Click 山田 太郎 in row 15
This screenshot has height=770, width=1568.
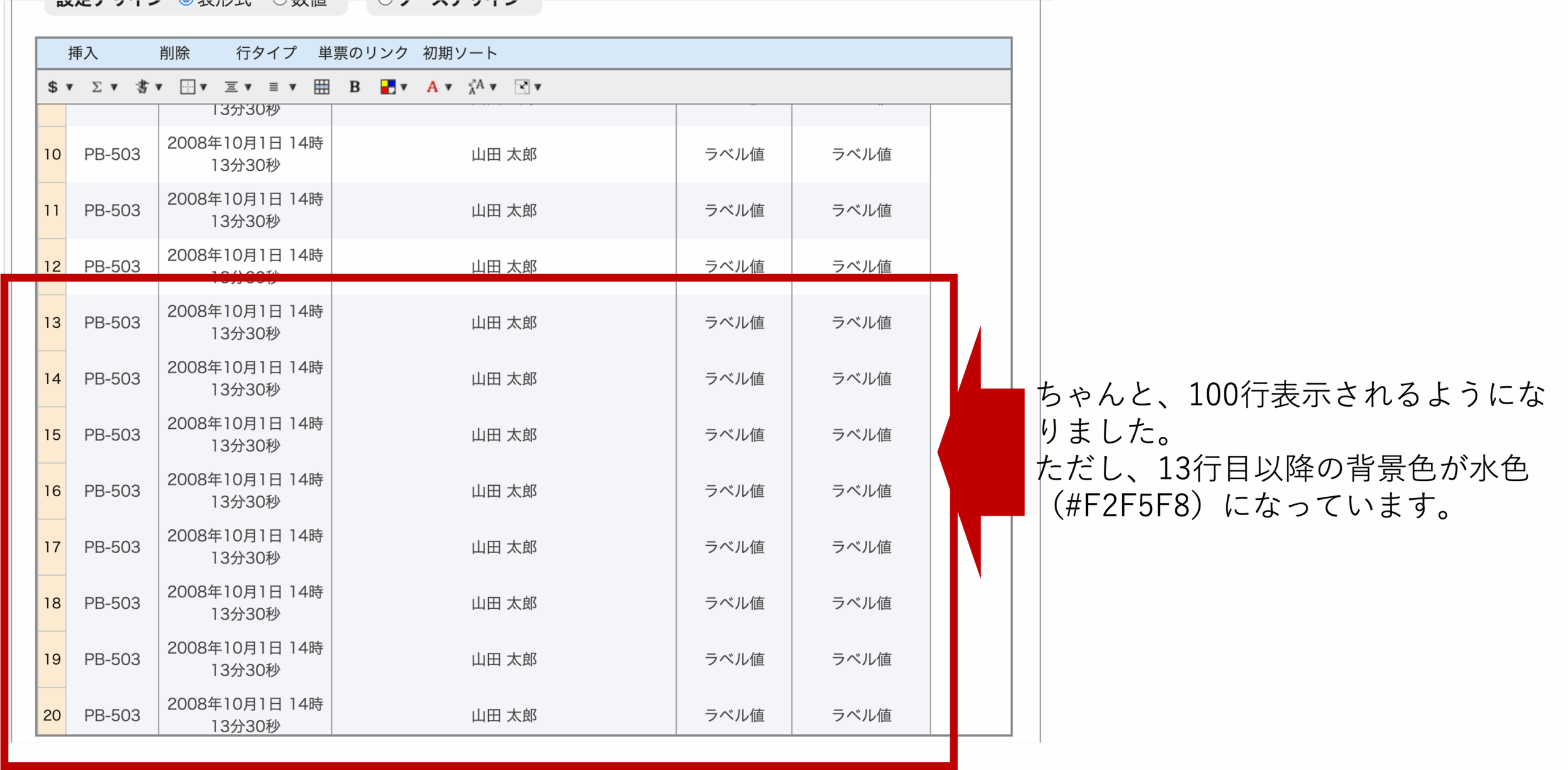504,435
